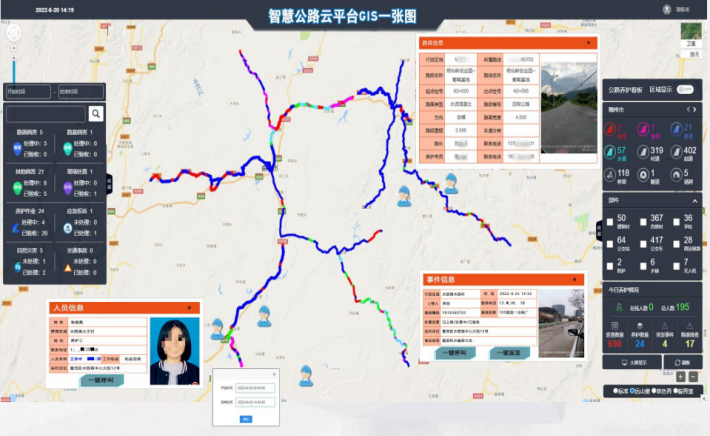Click the 大屏显示 button
Viewport: 710px width, 436px height.
point(632,363)
